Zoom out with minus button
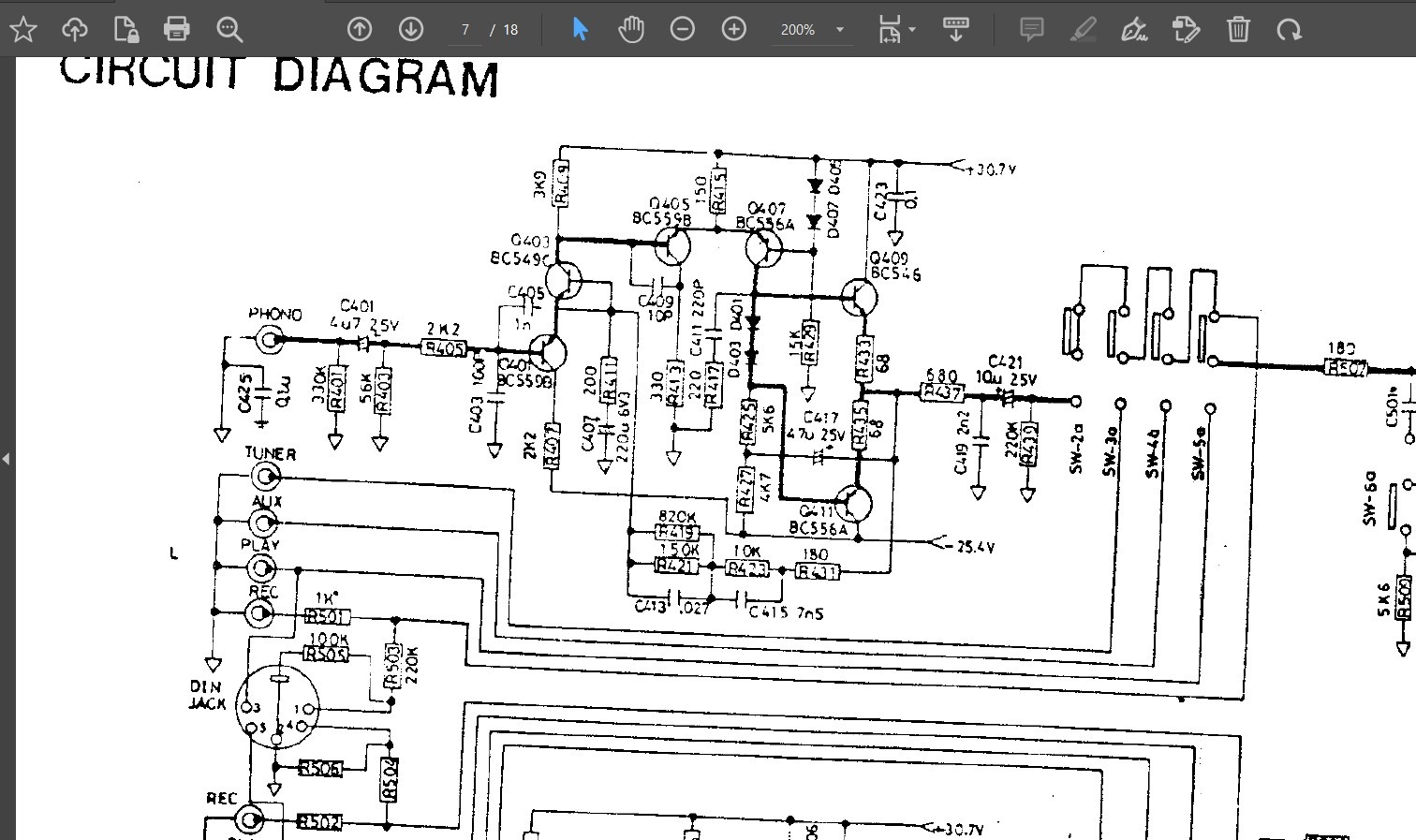This screenshot has width=1416, height=840. pyautogui.click(x=683, y=30)
